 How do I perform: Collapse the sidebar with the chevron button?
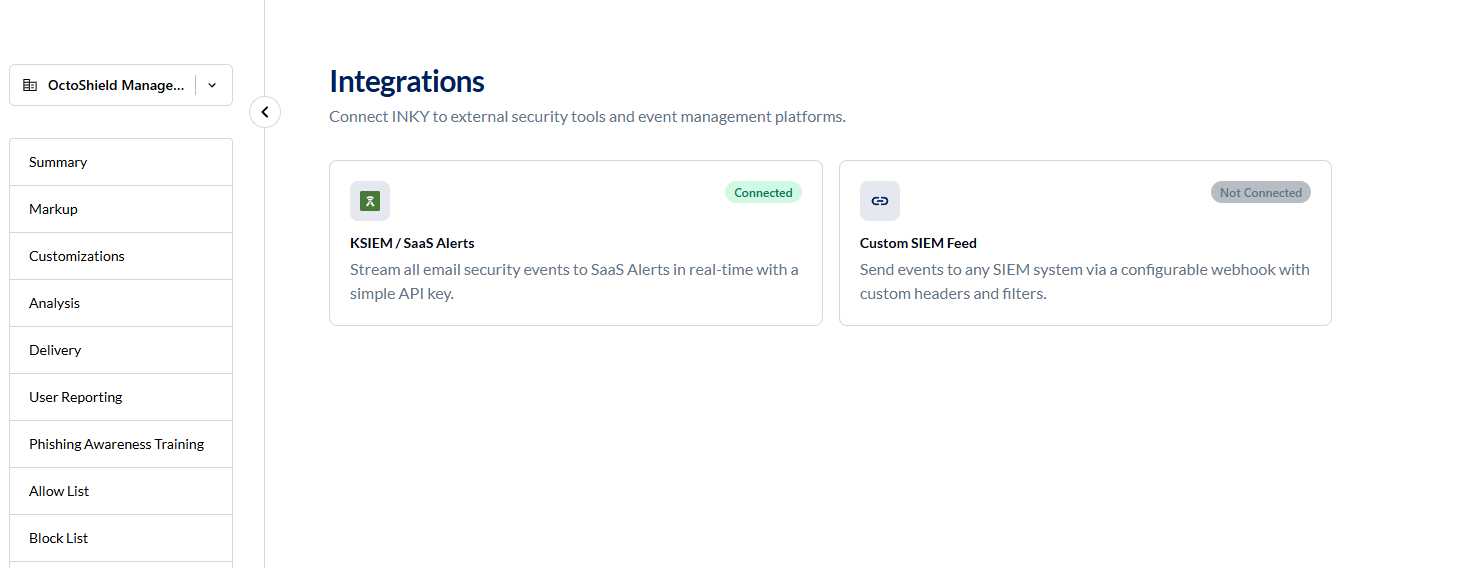(265, 112)
